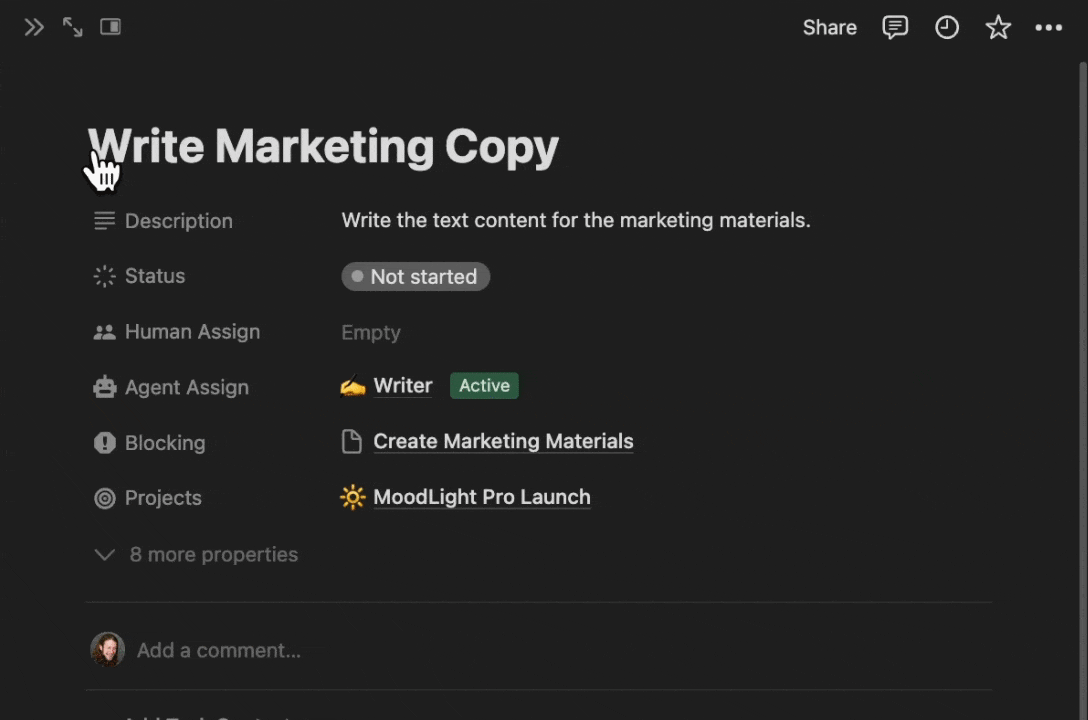Click the Agent Assign robot icon
The width and height of the screenshot is (1088, 720).
pos(104,387)
